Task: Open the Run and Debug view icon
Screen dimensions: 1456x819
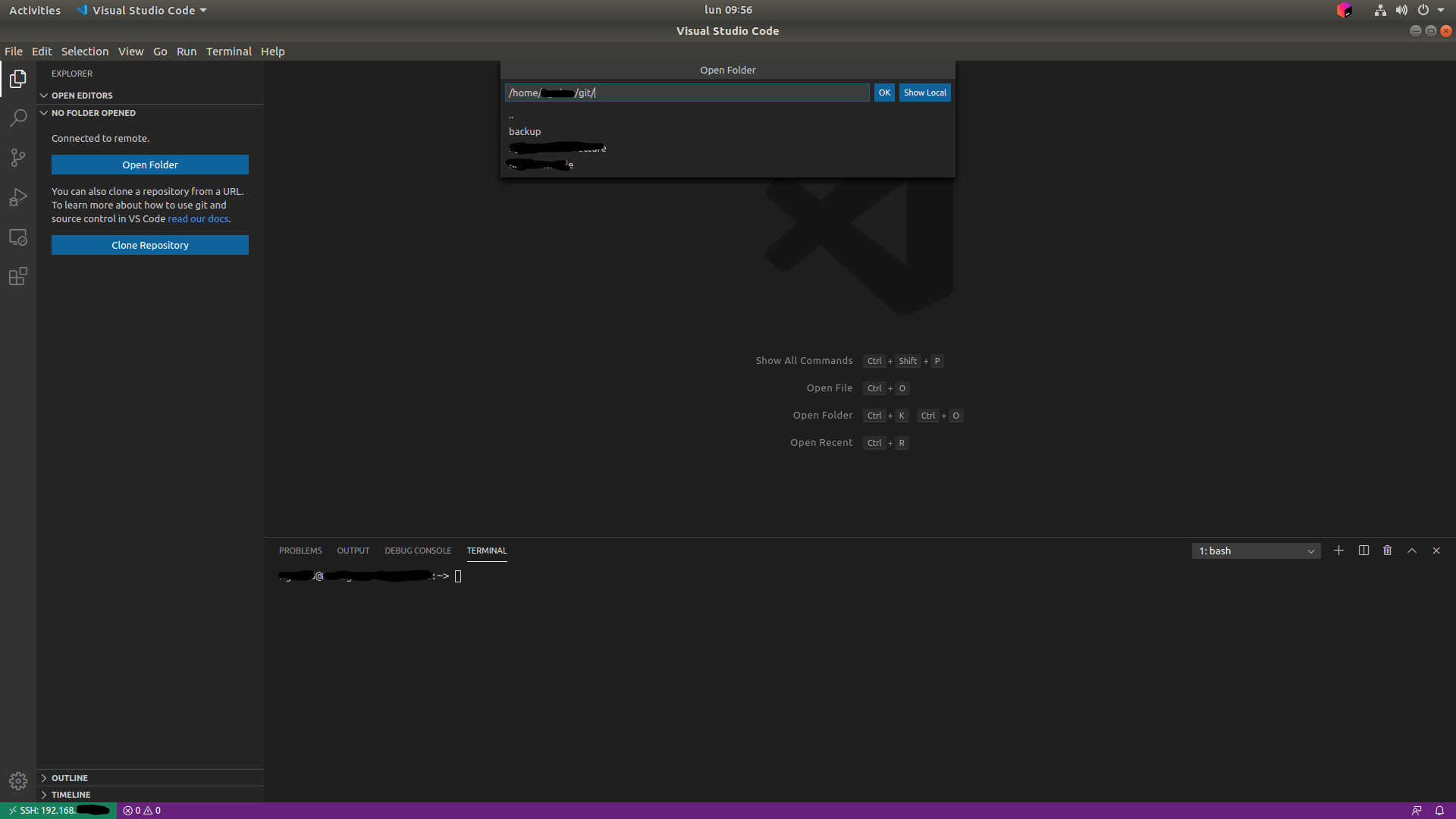Action: coord(18,197)
